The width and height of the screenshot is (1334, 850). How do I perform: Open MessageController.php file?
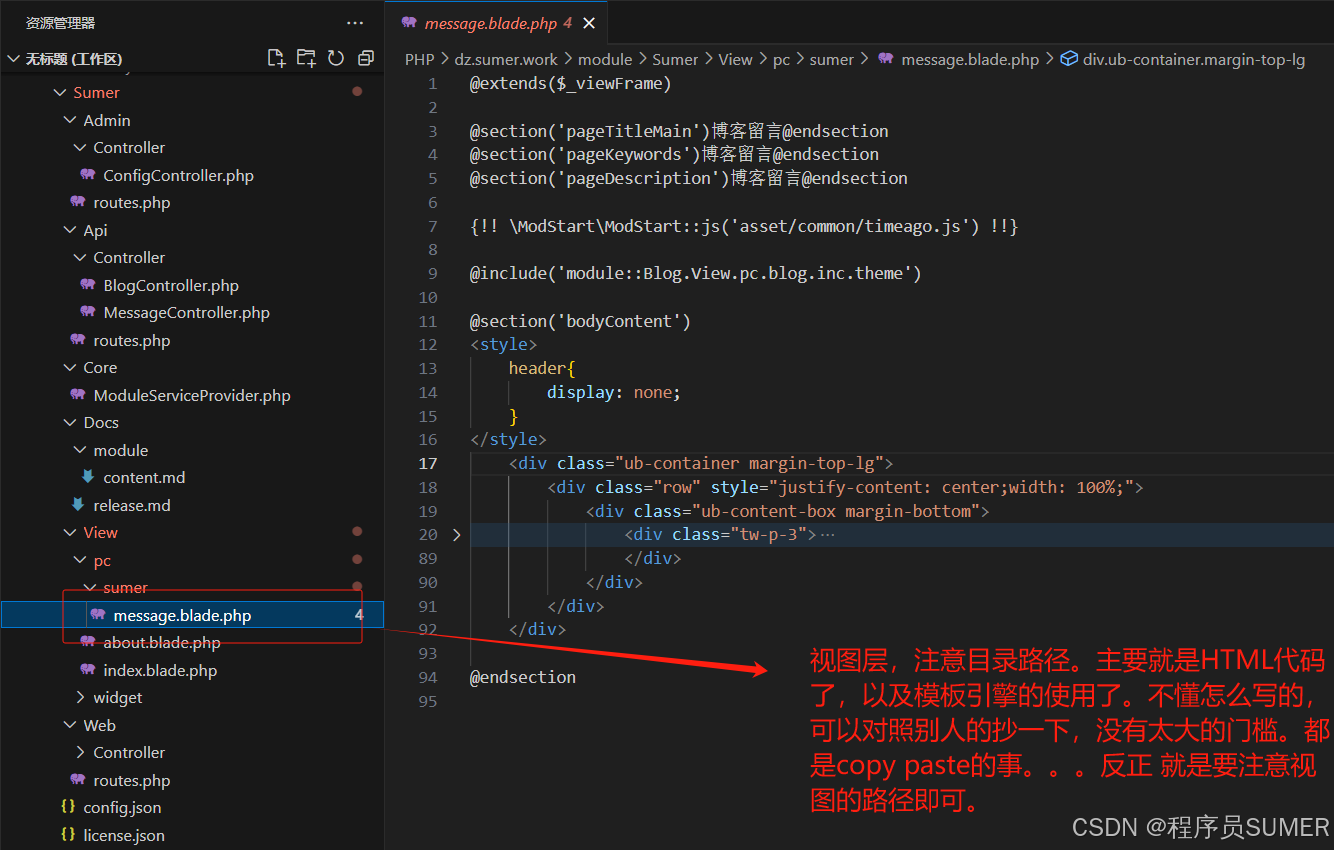click(187, 312)
